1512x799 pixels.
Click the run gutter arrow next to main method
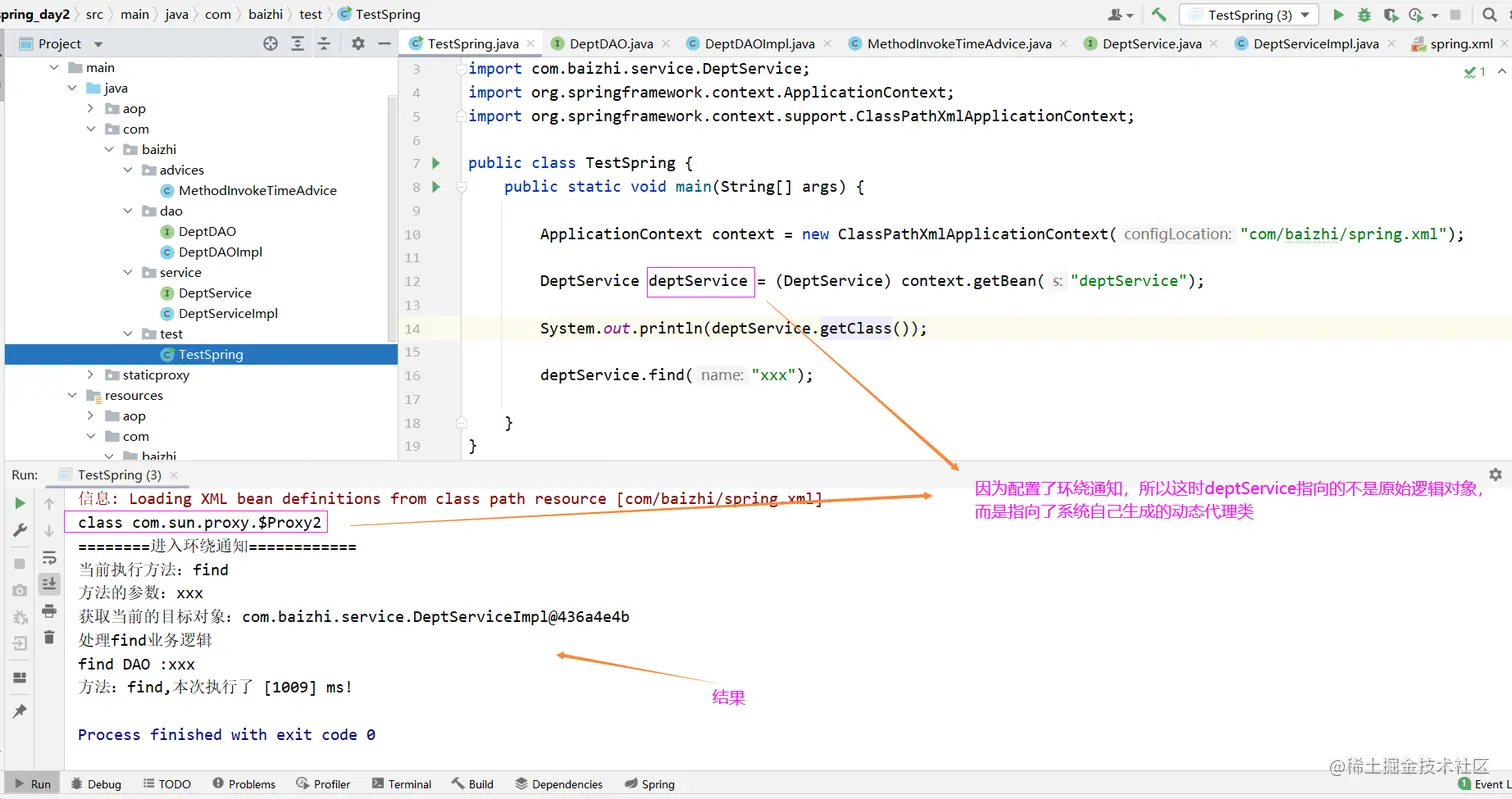435,186
